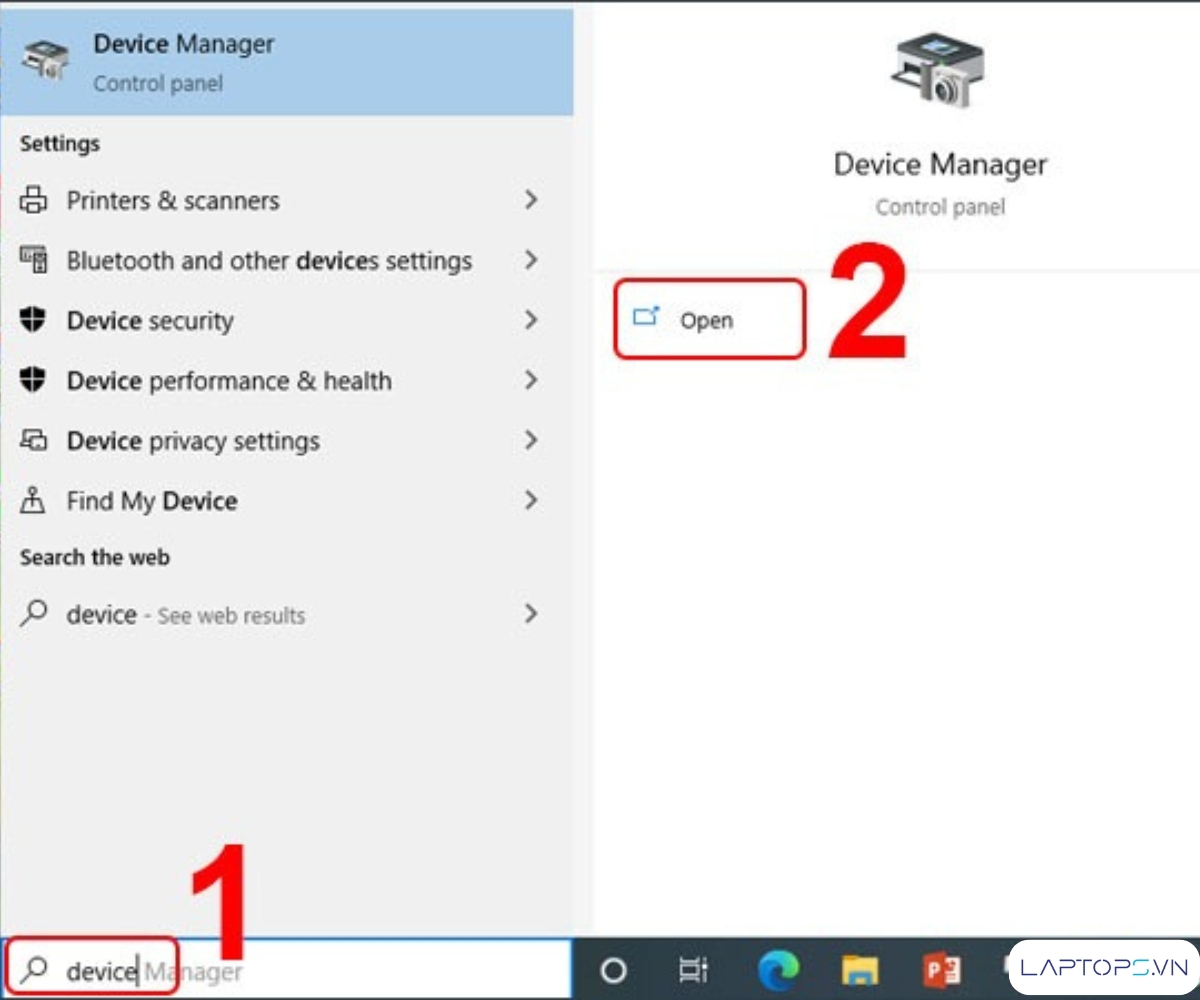Expand the Device performance & health chevron

tap(531, 381)
